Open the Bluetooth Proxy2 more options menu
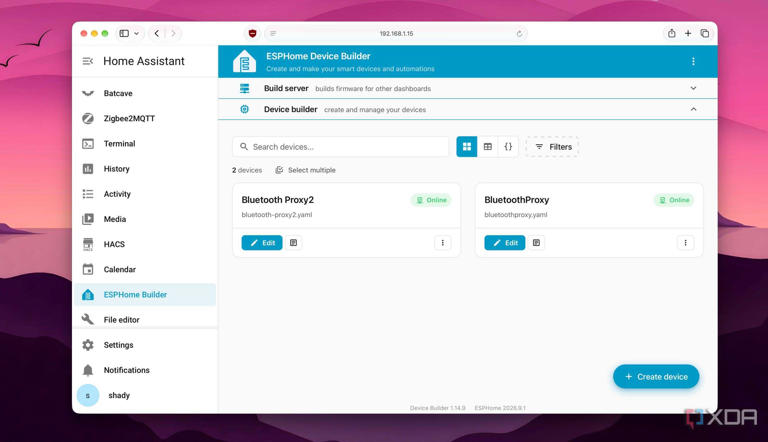Viewport: 768px width, 442px height. [443, 243]
